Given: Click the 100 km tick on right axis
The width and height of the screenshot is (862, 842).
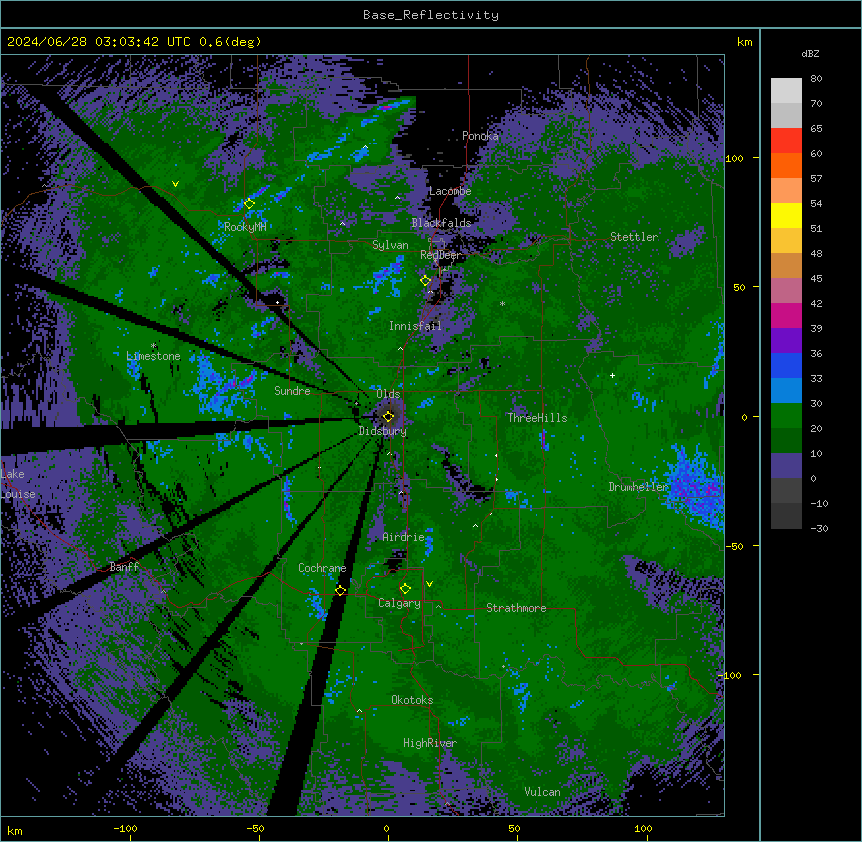Looking at the screenshot, I should click(734, 158).
